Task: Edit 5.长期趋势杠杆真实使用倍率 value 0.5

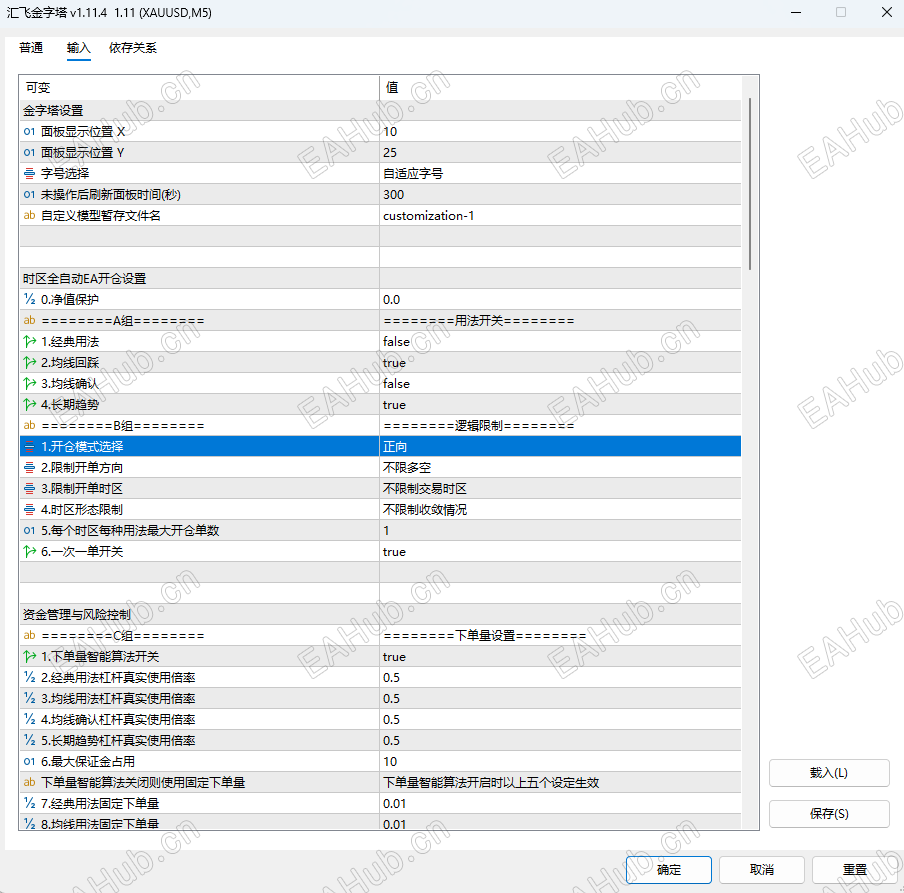Action: (560, 740)
